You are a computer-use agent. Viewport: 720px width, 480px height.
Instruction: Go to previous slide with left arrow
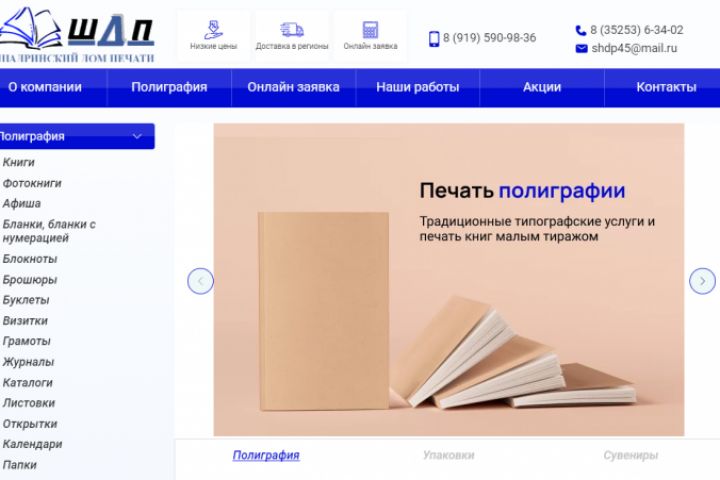pos(201,281)
